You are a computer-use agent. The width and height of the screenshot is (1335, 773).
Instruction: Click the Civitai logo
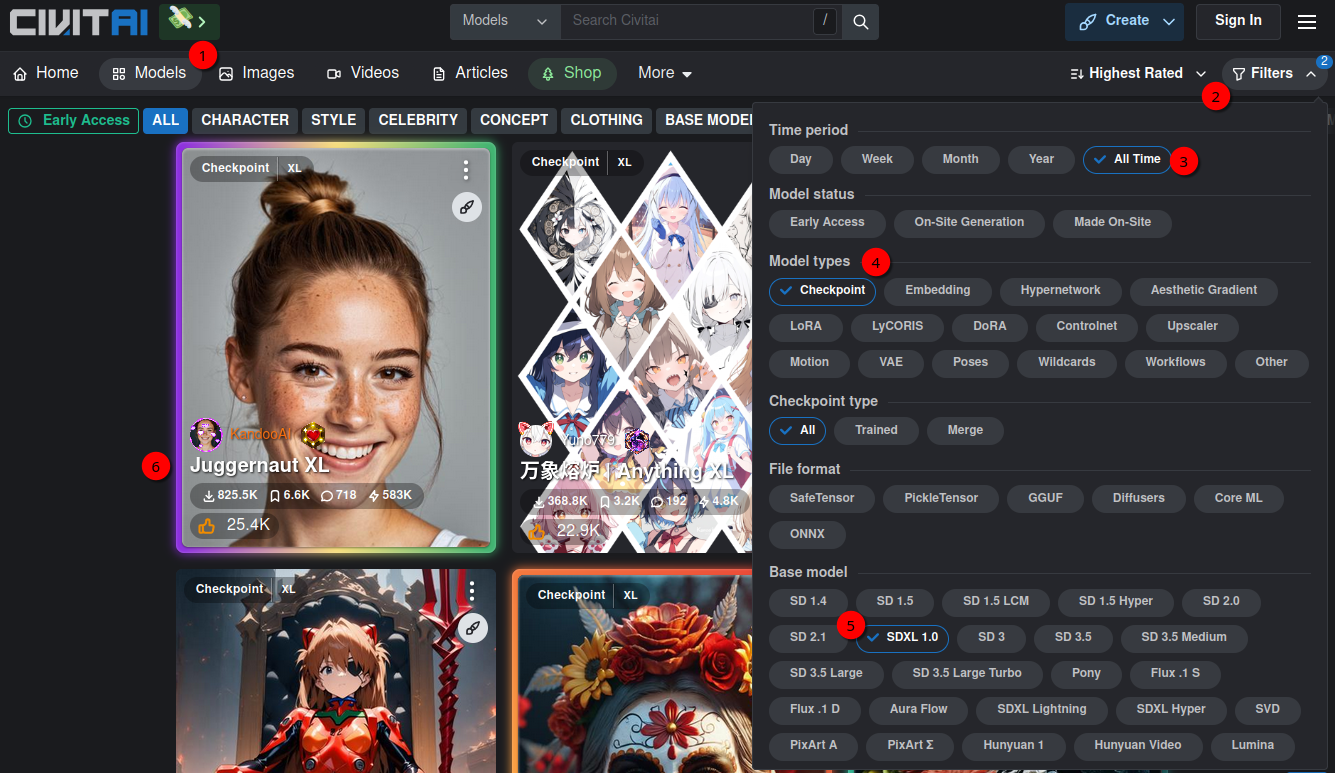click(79, 21)
